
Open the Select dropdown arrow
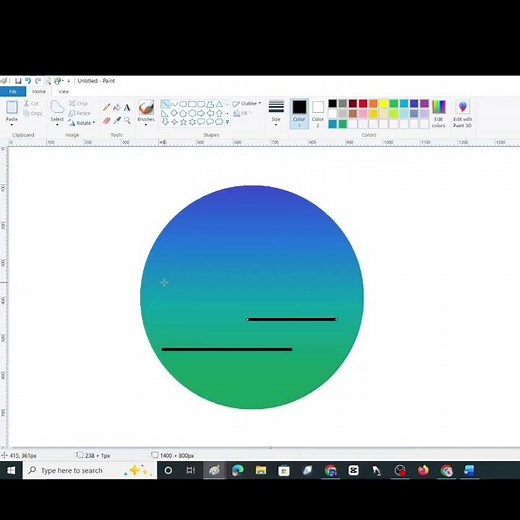click(x=57, y=125)
